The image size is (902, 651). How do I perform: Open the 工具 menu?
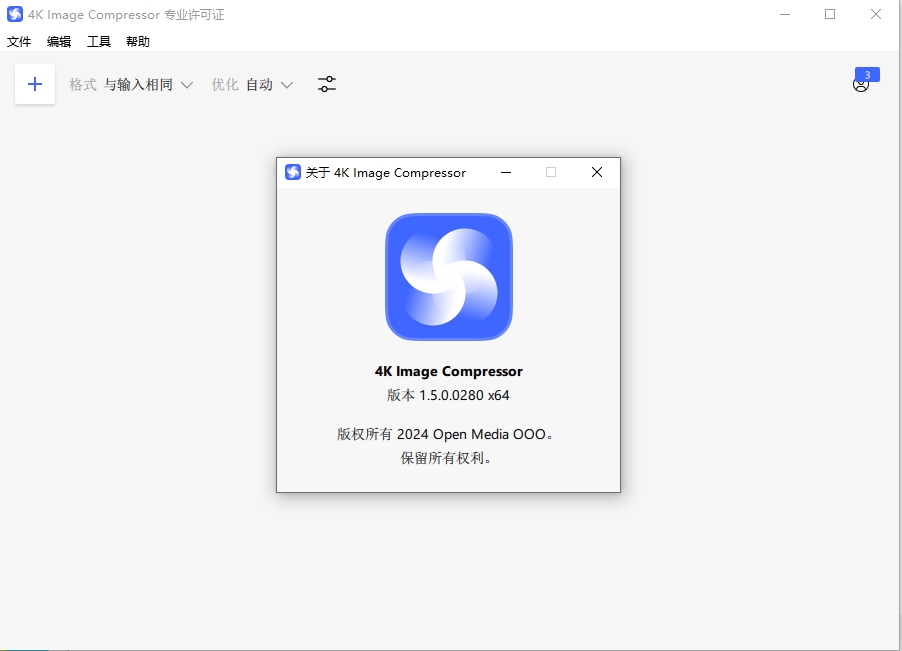click(x=98, y=41)
